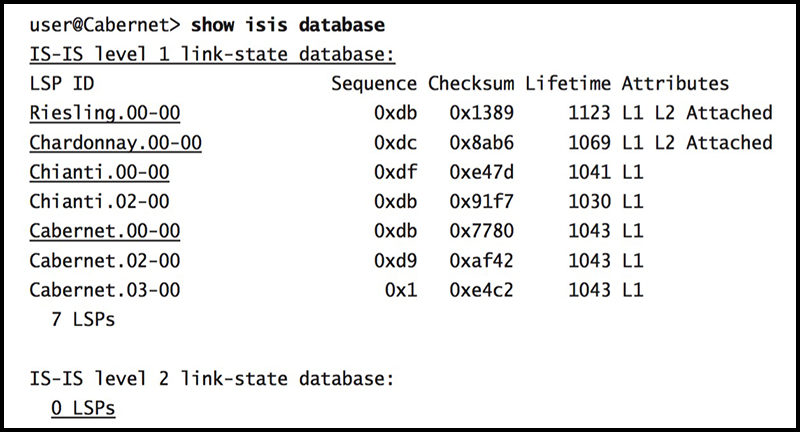The image size is (800, 432).
Task: Click the Cabernet.03-00 LSP row
Action: (337, 290)
